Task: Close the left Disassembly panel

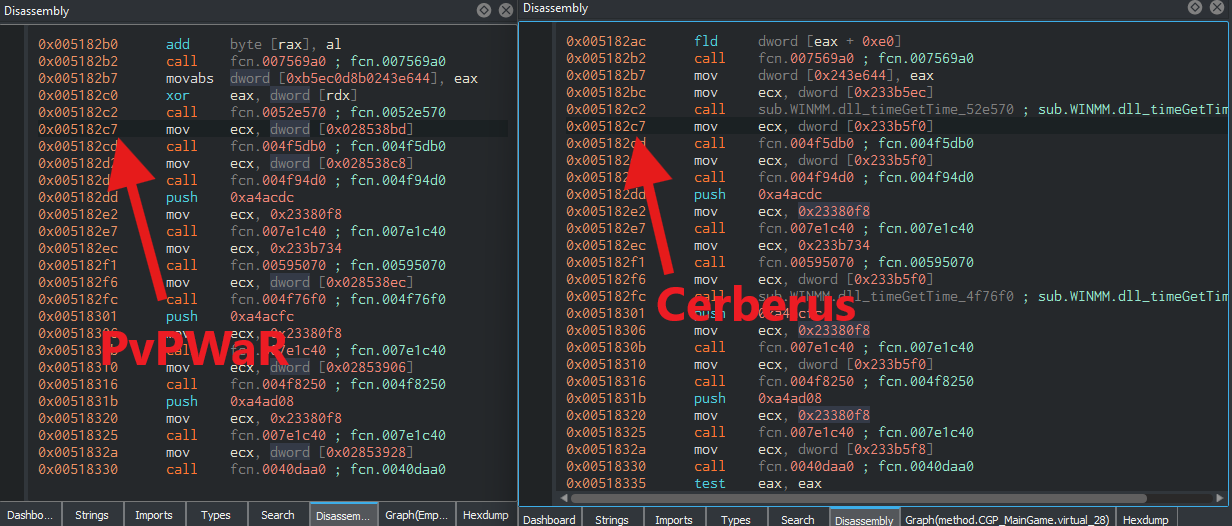Action: (x=505, y=10)
